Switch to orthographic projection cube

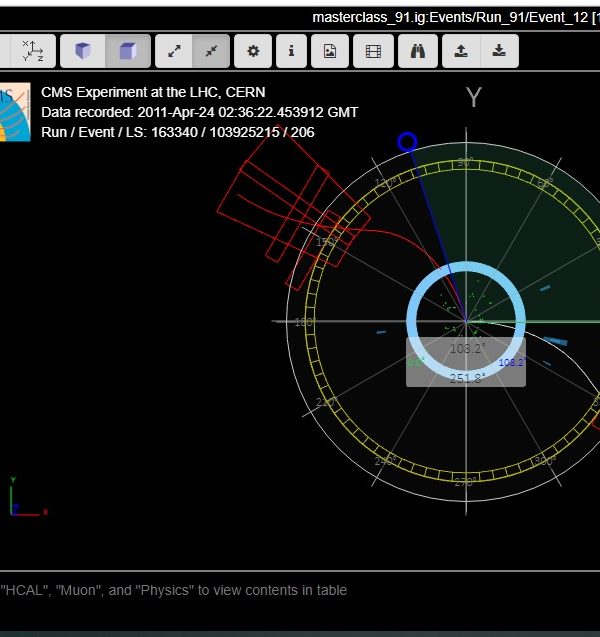click(128, 51)
